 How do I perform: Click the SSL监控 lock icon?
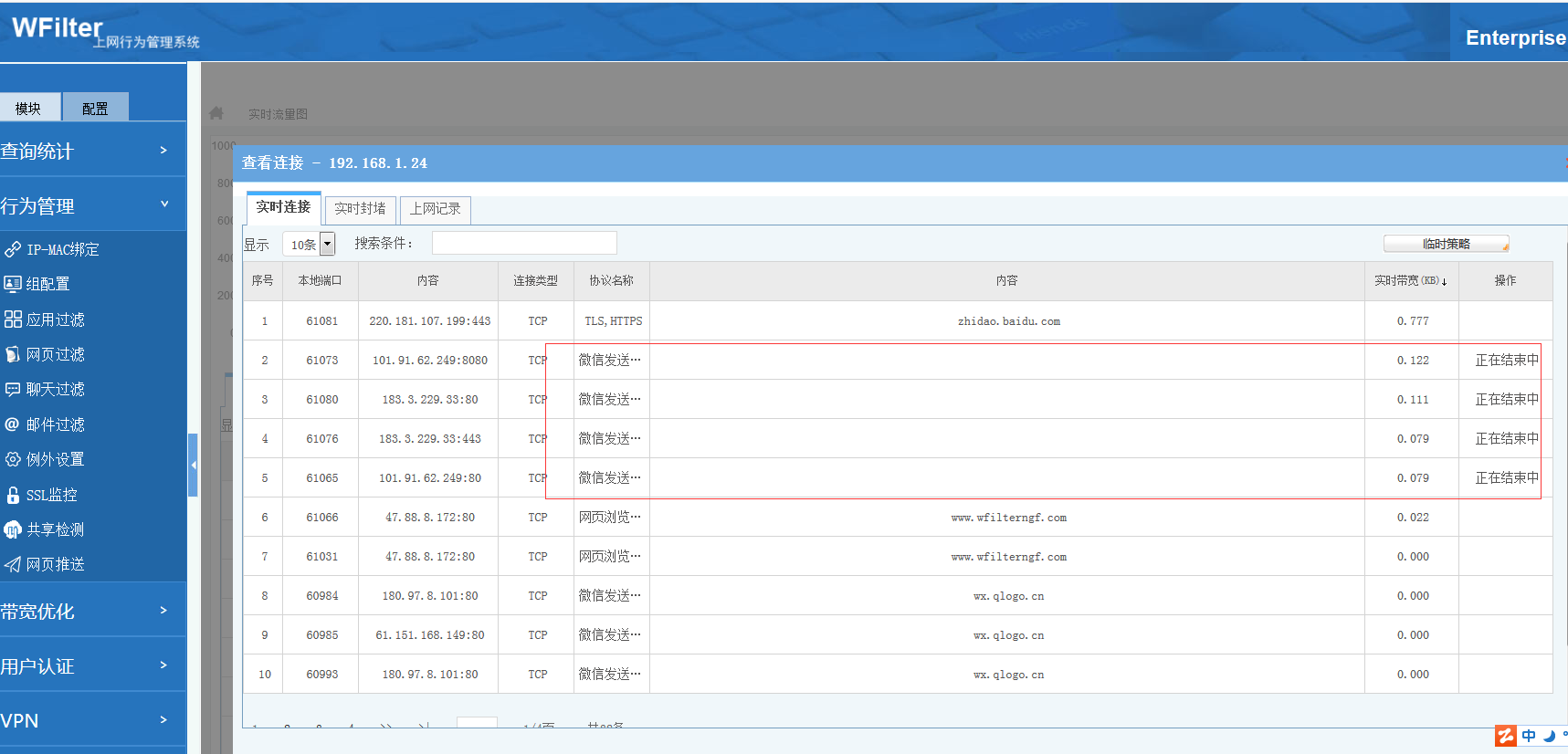[13, 495]
